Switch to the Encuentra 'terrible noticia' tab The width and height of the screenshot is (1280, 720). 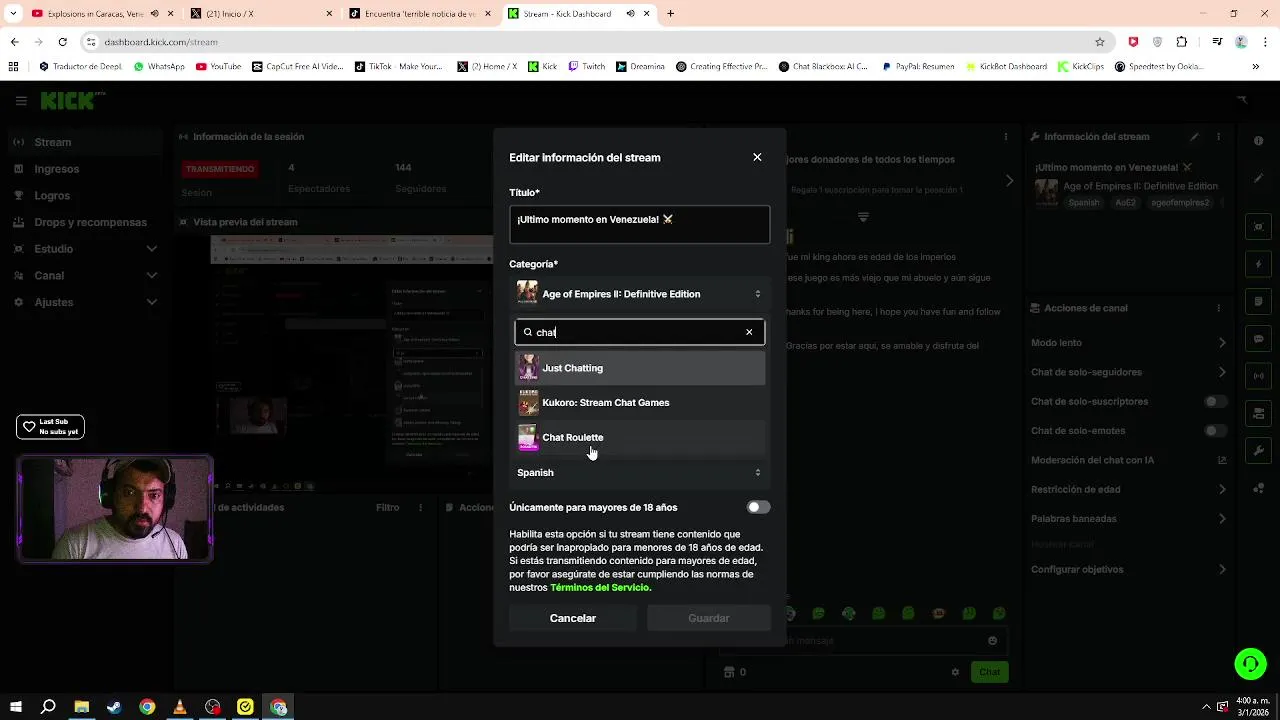pos(420,13)
